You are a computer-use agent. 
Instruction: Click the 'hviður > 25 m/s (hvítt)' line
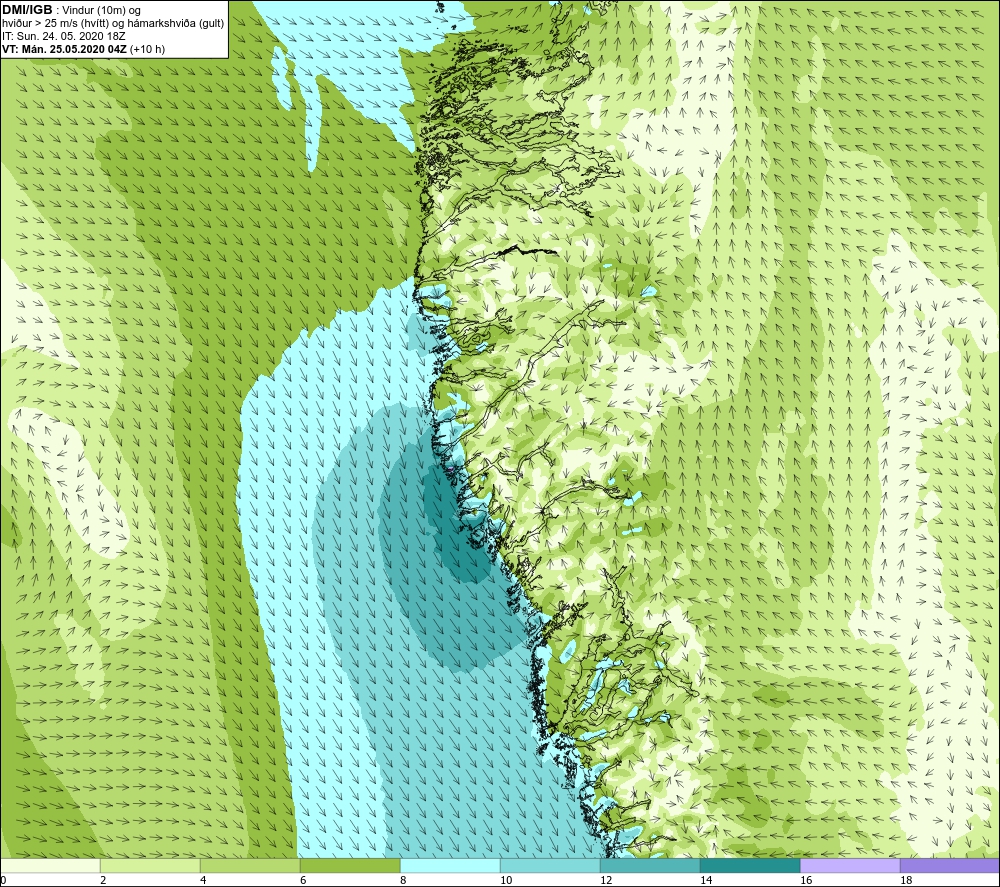(x=55, y=24)
